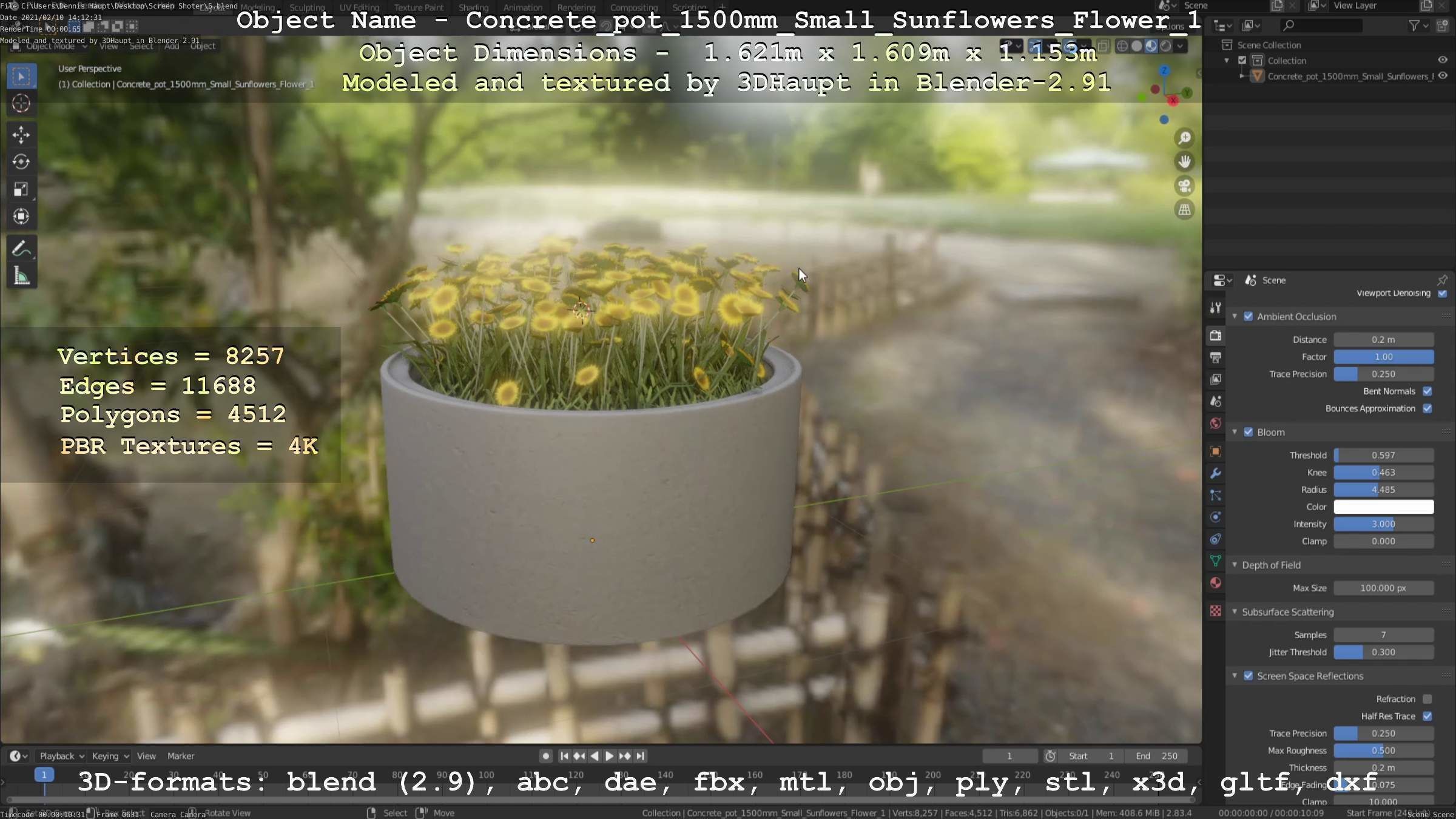Collapse the Depth of Field panel
1456x819 pixels.
pos(1235,565)
